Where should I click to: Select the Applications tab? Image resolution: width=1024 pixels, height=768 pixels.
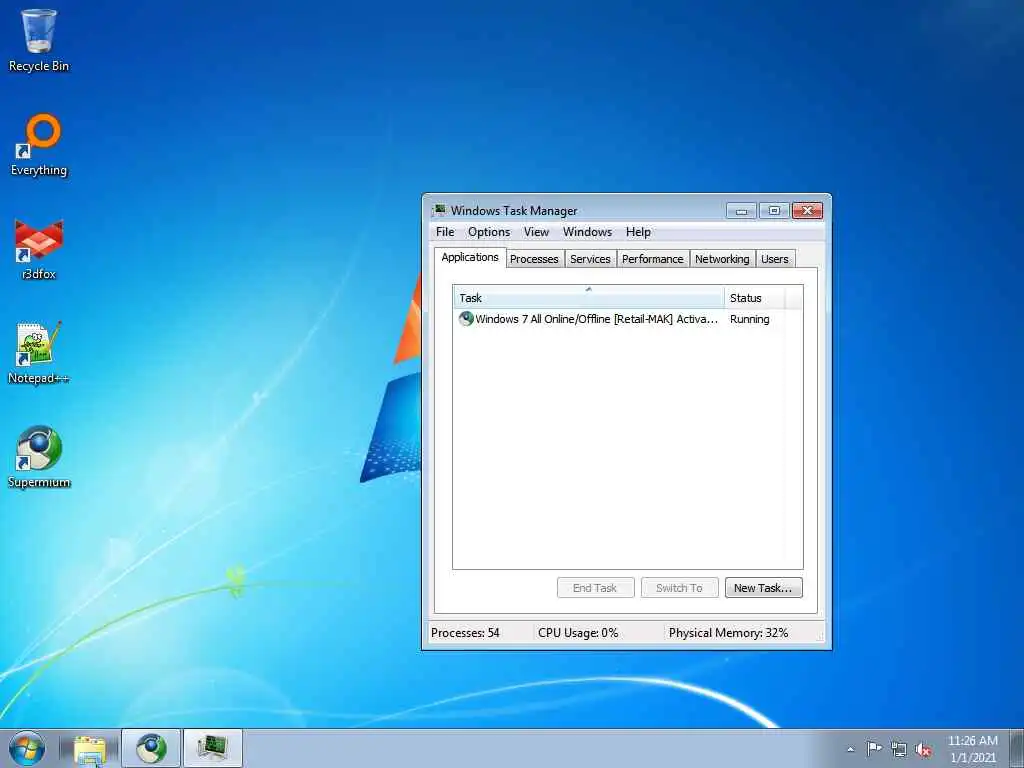tap(470, 257)
